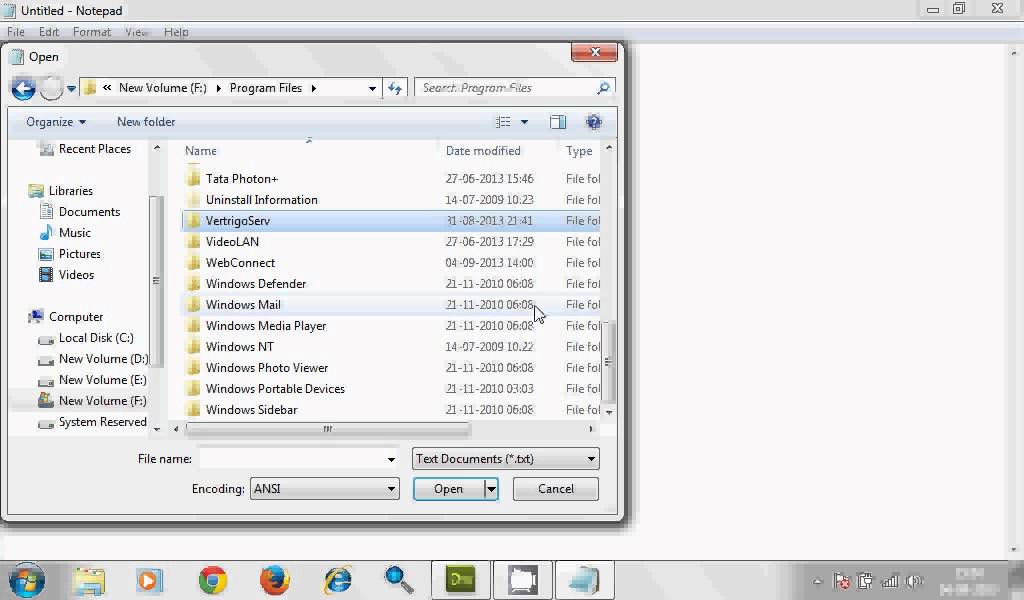Open Notepad's Edit menu
Image resolution: width=1024 pixels, height=600 pixels.
(48, 31)
